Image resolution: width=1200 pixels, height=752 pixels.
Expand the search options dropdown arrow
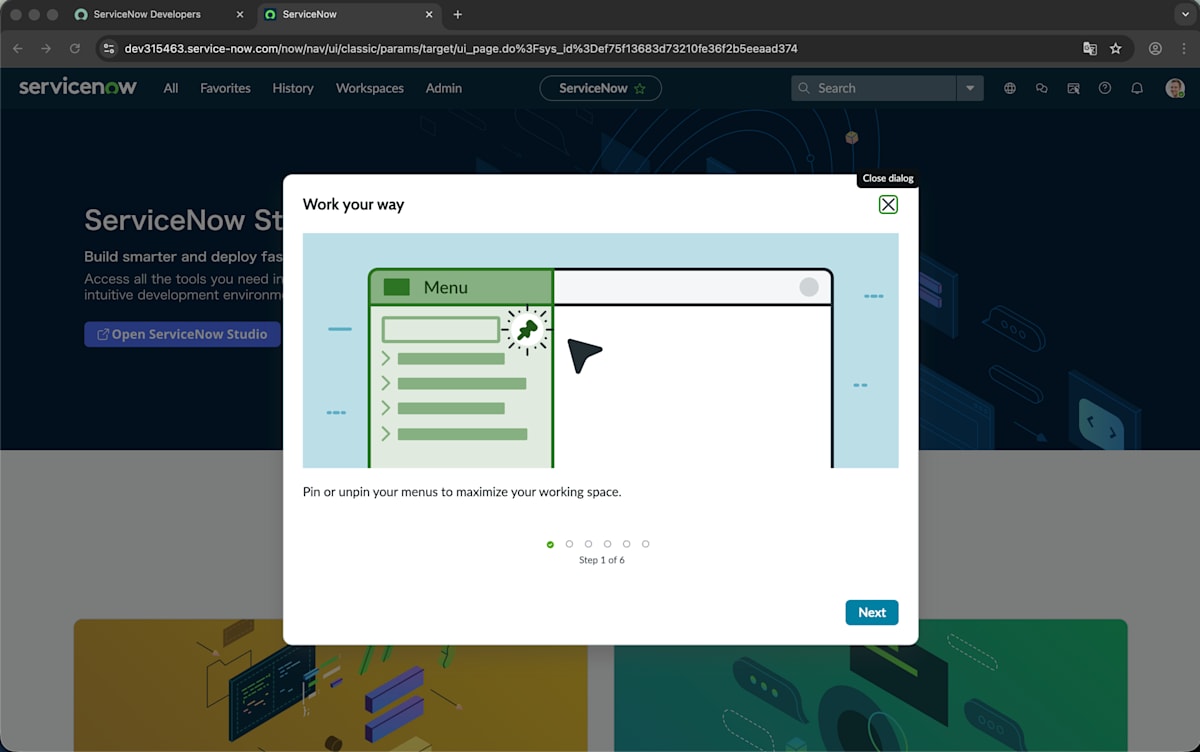[x=970, y=88]
